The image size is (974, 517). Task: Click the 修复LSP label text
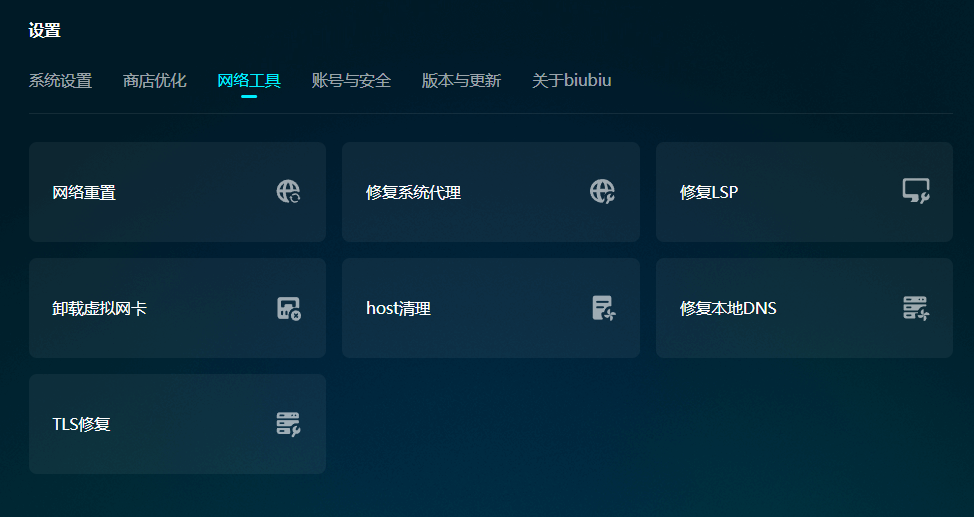click(709, 193)
